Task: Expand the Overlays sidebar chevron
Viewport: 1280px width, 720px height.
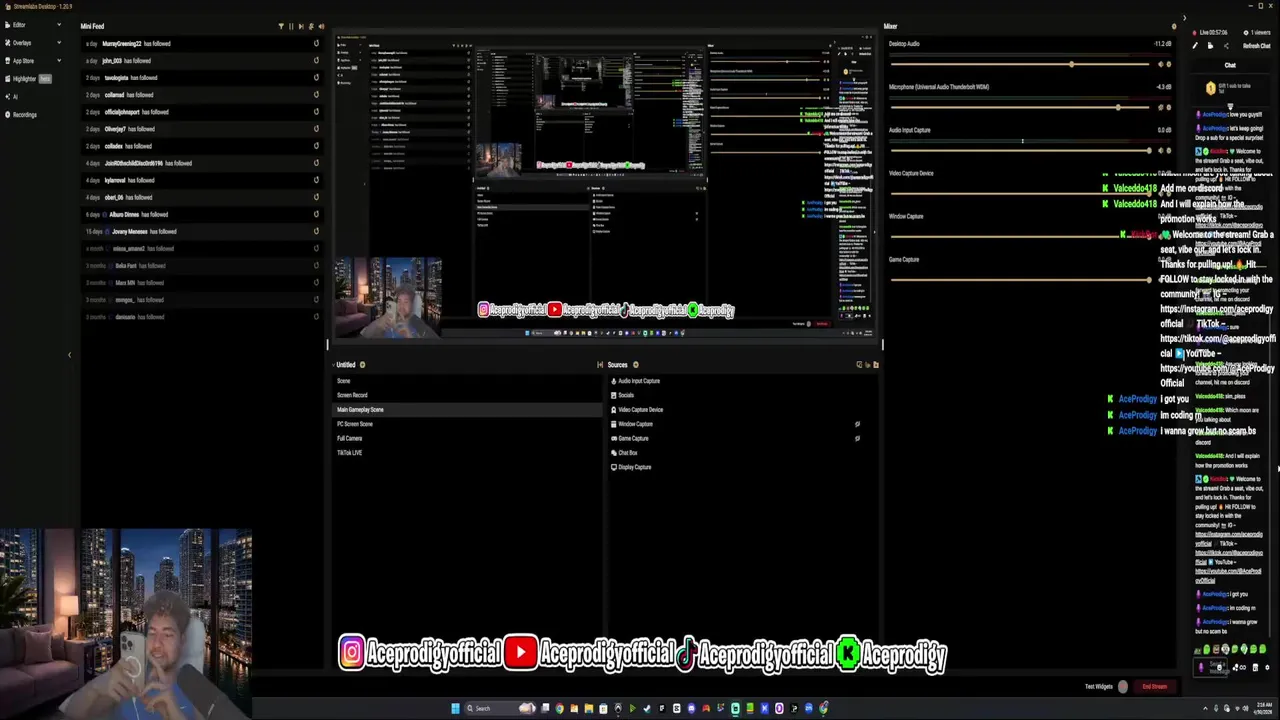Action: [x=58, y=43]
